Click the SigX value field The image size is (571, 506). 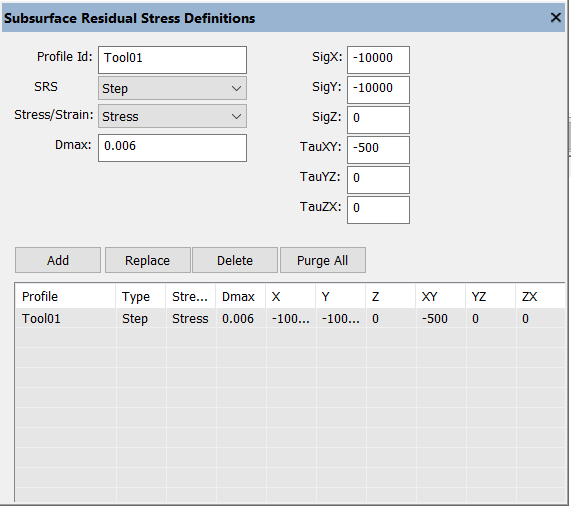tap(378, 60)
